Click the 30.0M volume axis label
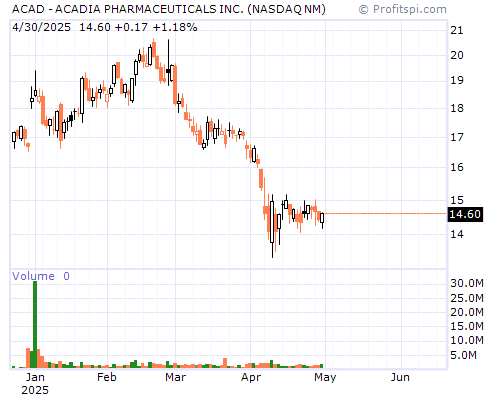The width and height of the screenshot is (500, 400). (x=467, y=283)
